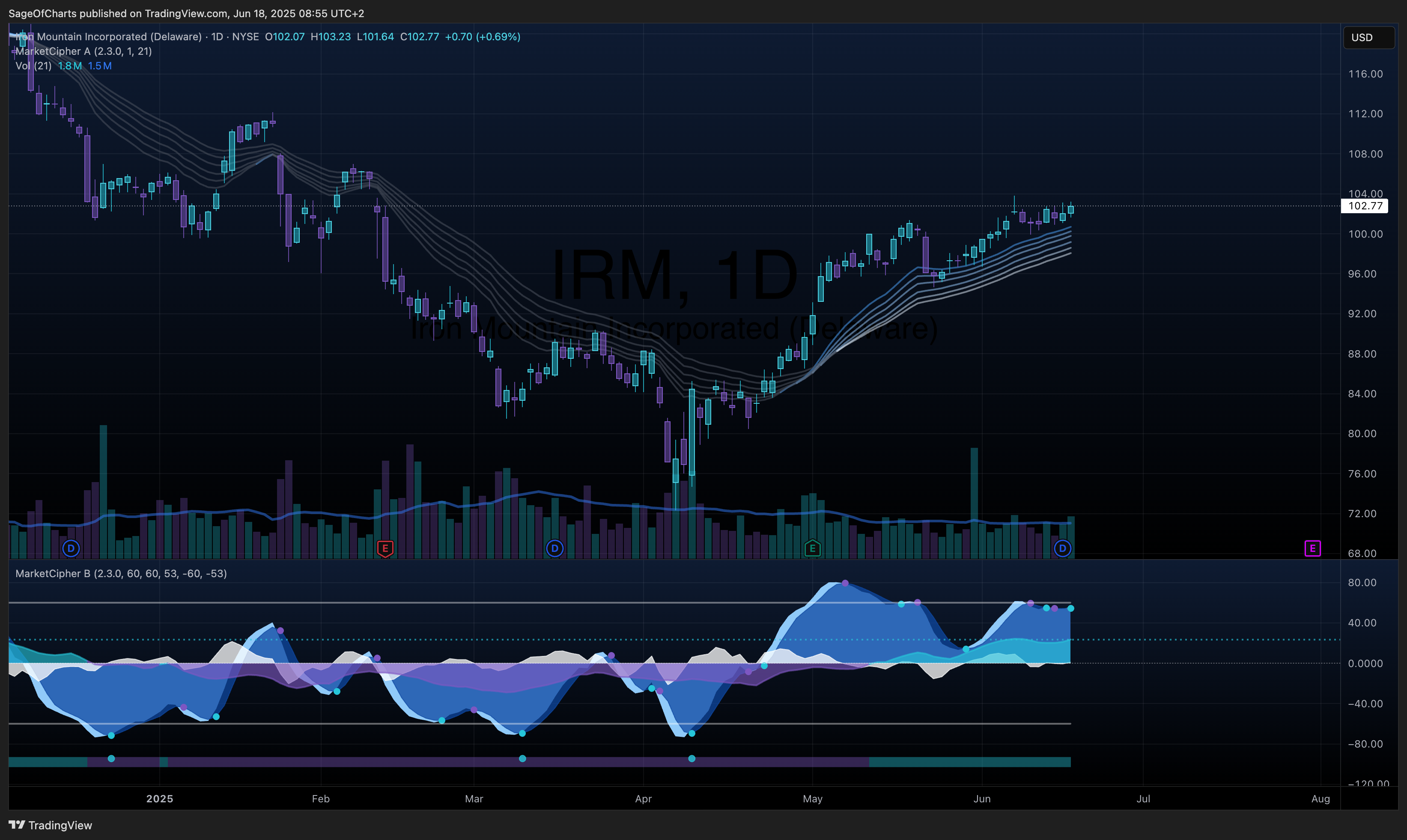Click the −80.00 oscillator axis label
This screenshot has height=840, width=1407.
[x=1365, y=744]
